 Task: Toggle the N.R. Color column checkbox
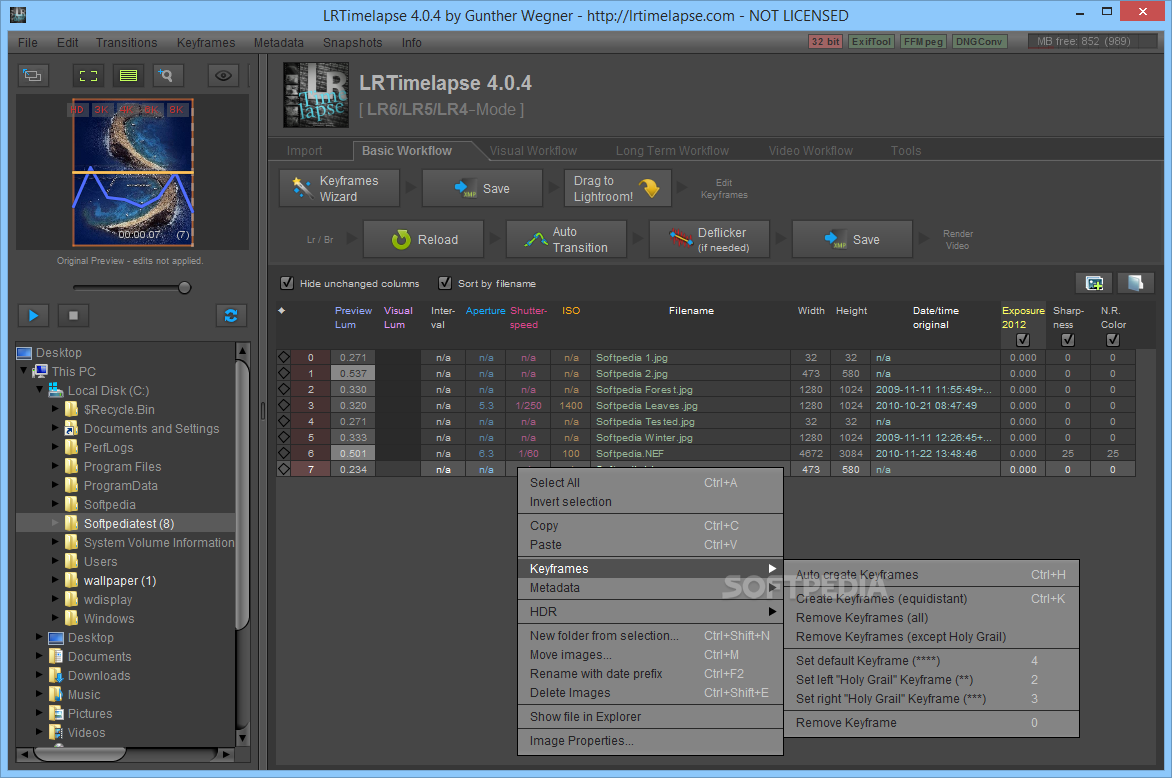1113,340
